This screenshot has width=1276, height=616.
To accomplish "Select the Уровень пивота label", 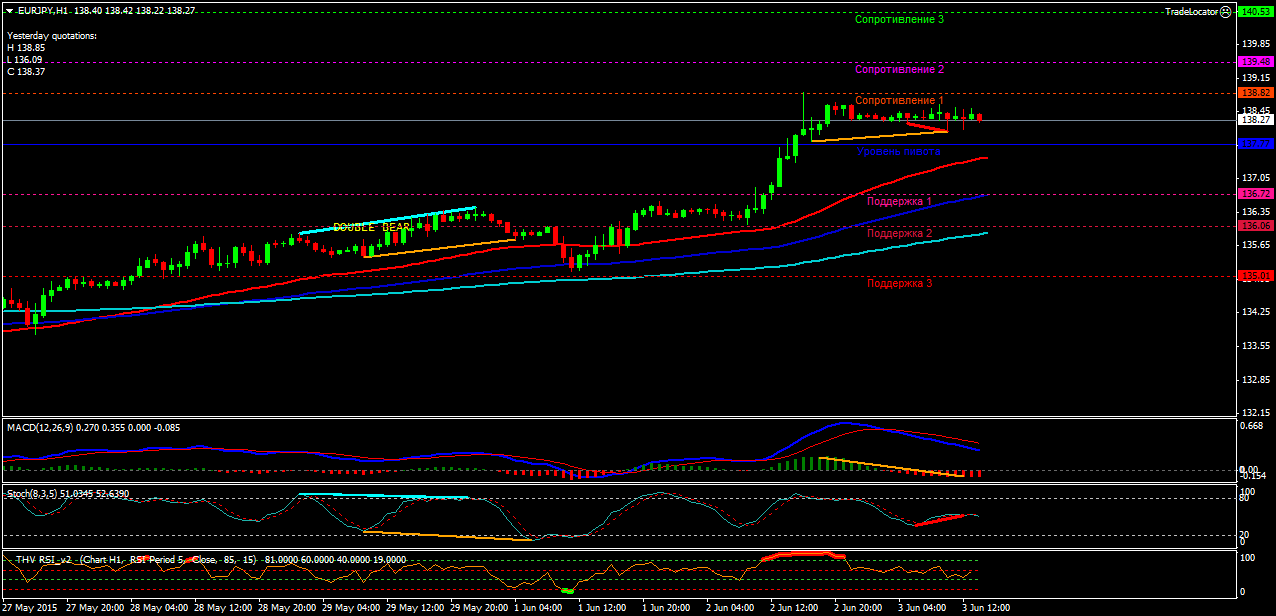I will coord(899,152).
